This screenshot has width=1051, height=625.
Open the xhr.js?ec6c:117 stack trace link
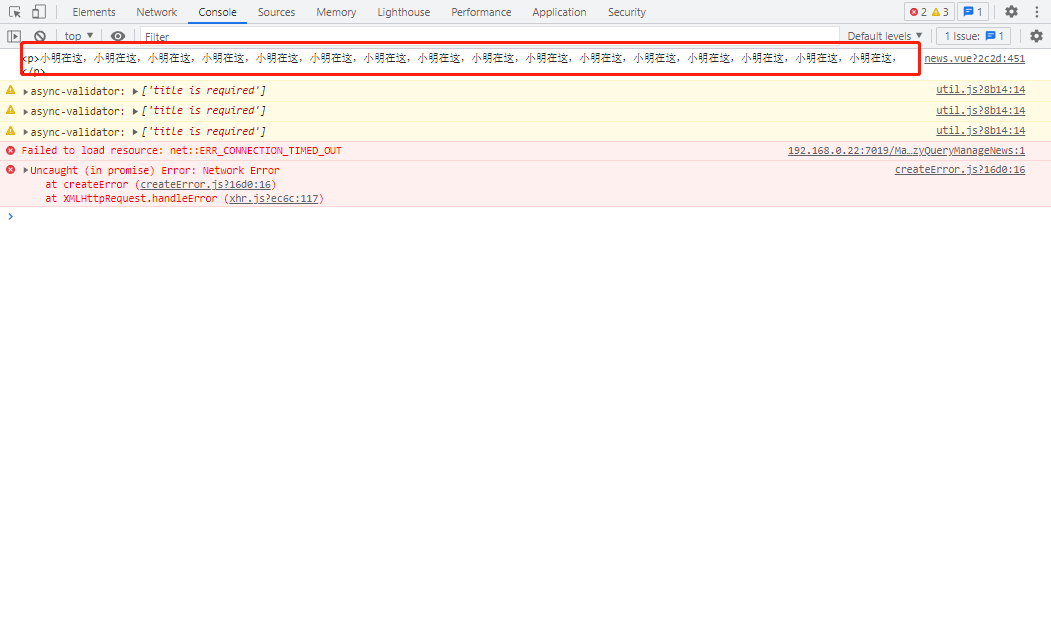(x=273, y=198)
